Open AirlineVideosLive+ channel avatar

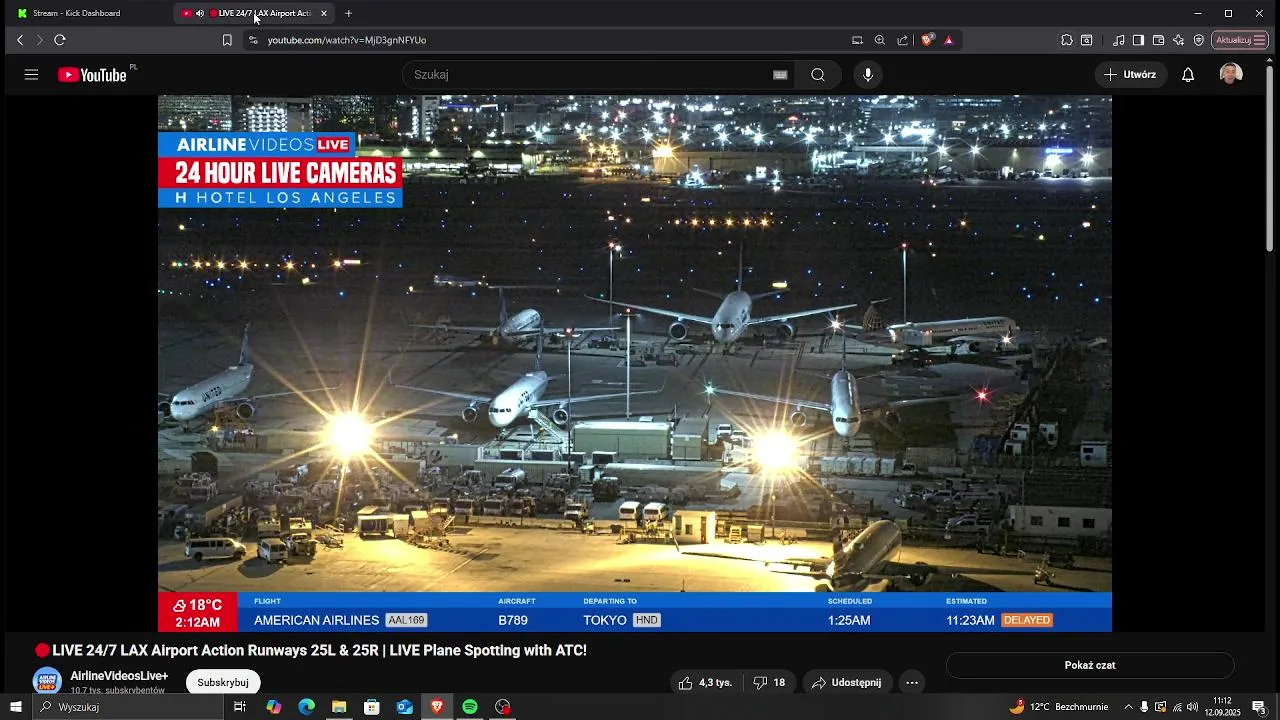[x=47, y=682]
